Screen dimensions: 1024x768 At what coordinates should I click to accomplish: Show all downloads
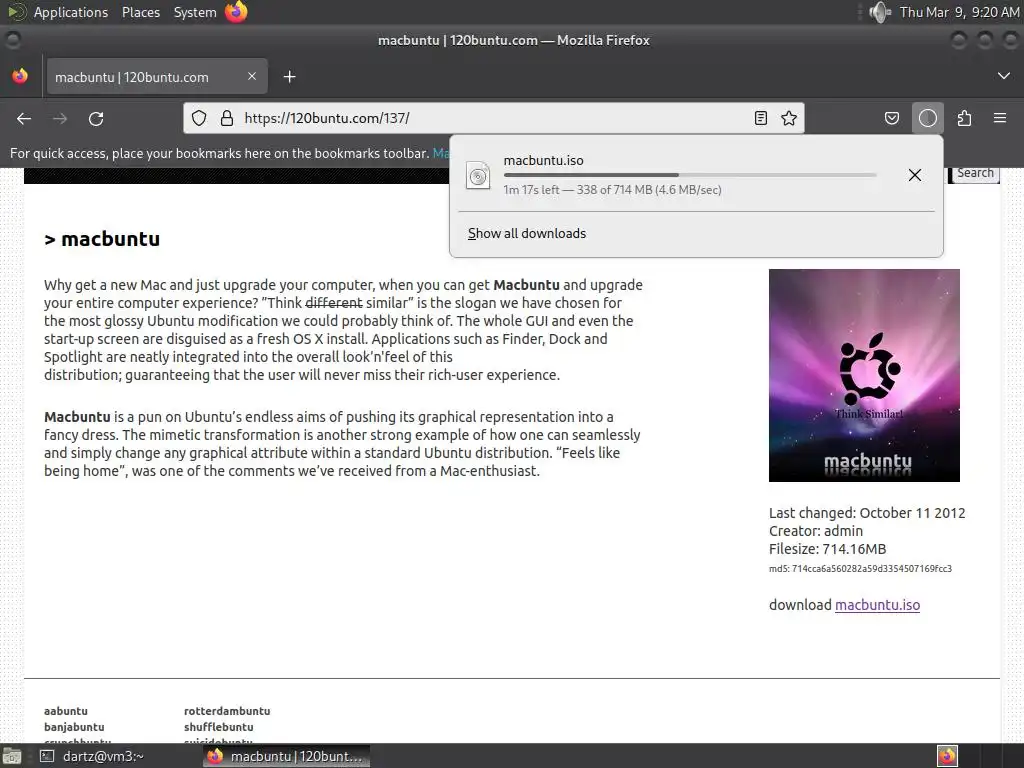pos(526,234)
